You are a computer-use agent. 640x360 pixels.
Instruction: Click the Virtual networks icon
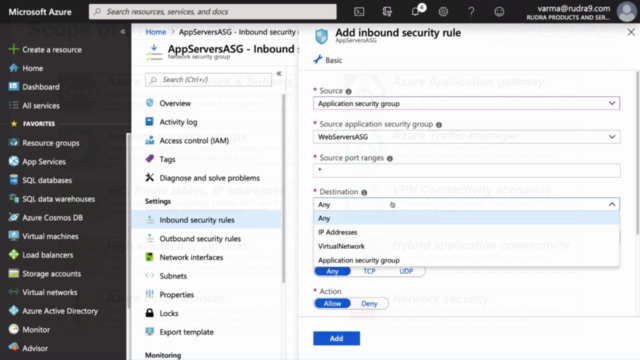[13, 292]
